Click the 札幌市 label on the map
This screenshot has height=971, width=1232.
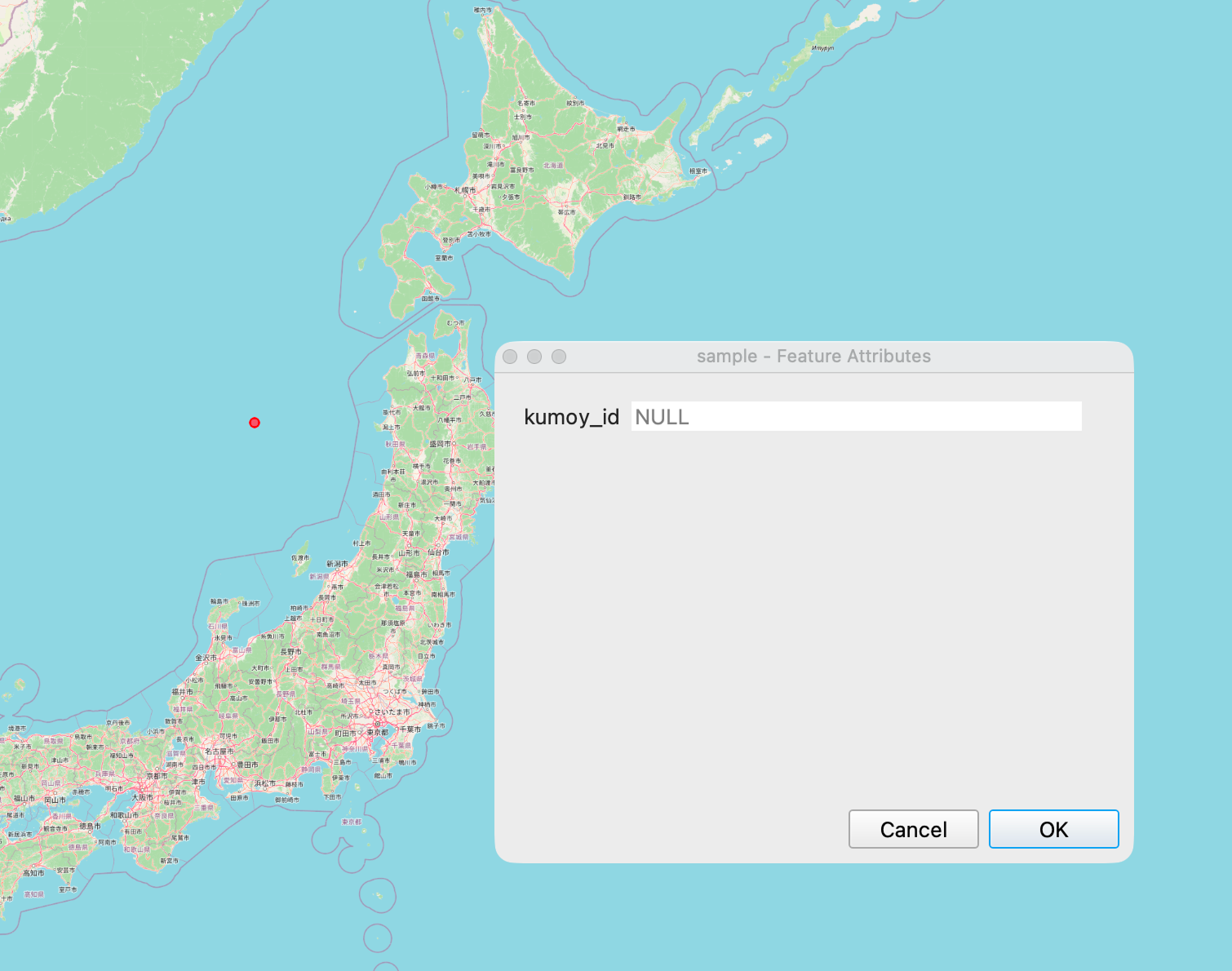(x=465, y=190)
